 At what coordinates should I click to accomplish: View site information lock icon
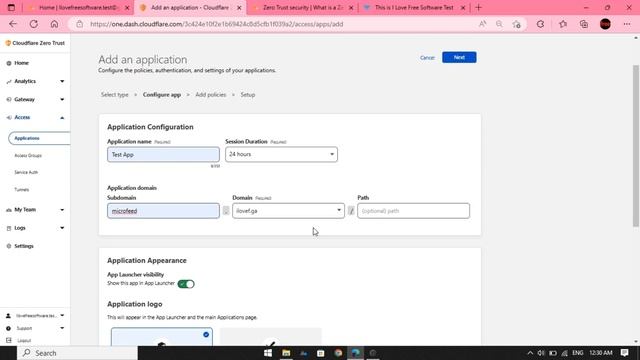[80, 24]
